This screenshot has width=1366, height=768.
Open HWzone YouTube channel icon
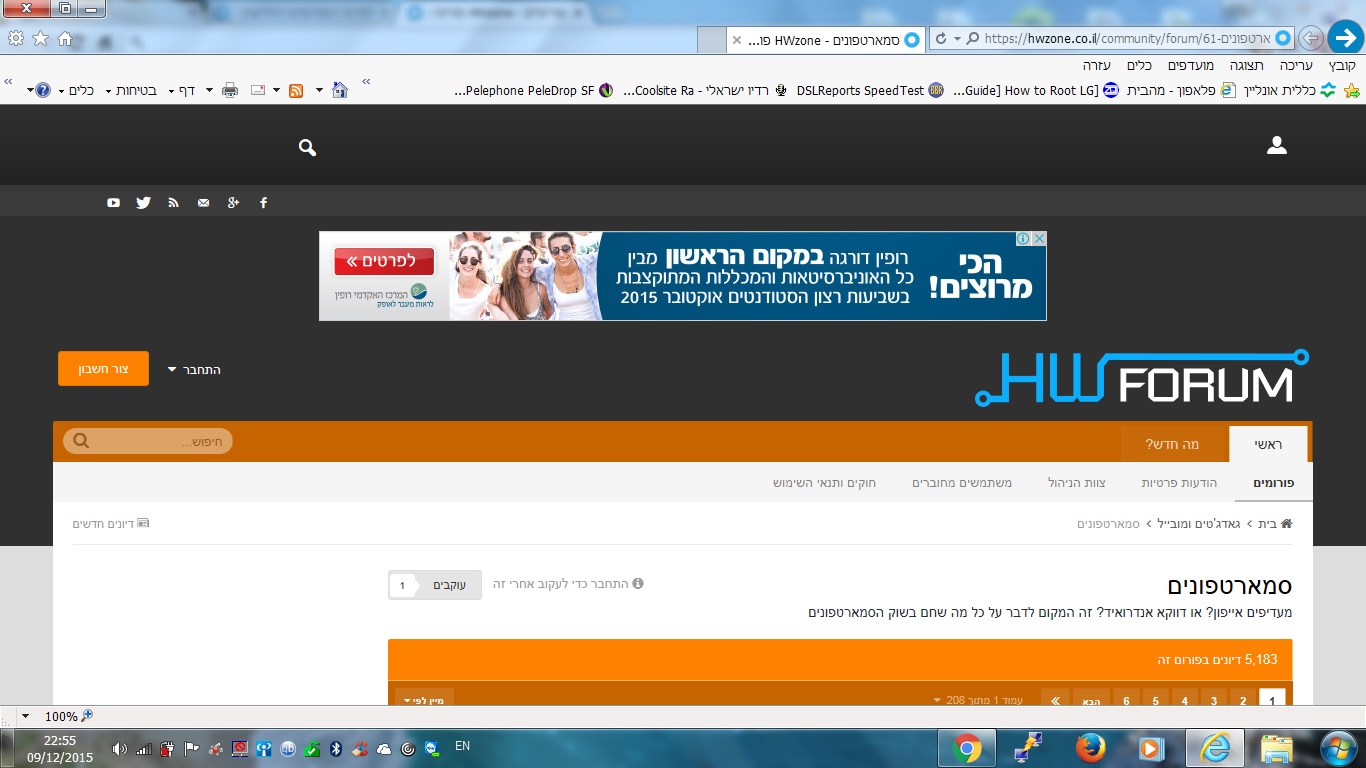(x=114, y=202)
